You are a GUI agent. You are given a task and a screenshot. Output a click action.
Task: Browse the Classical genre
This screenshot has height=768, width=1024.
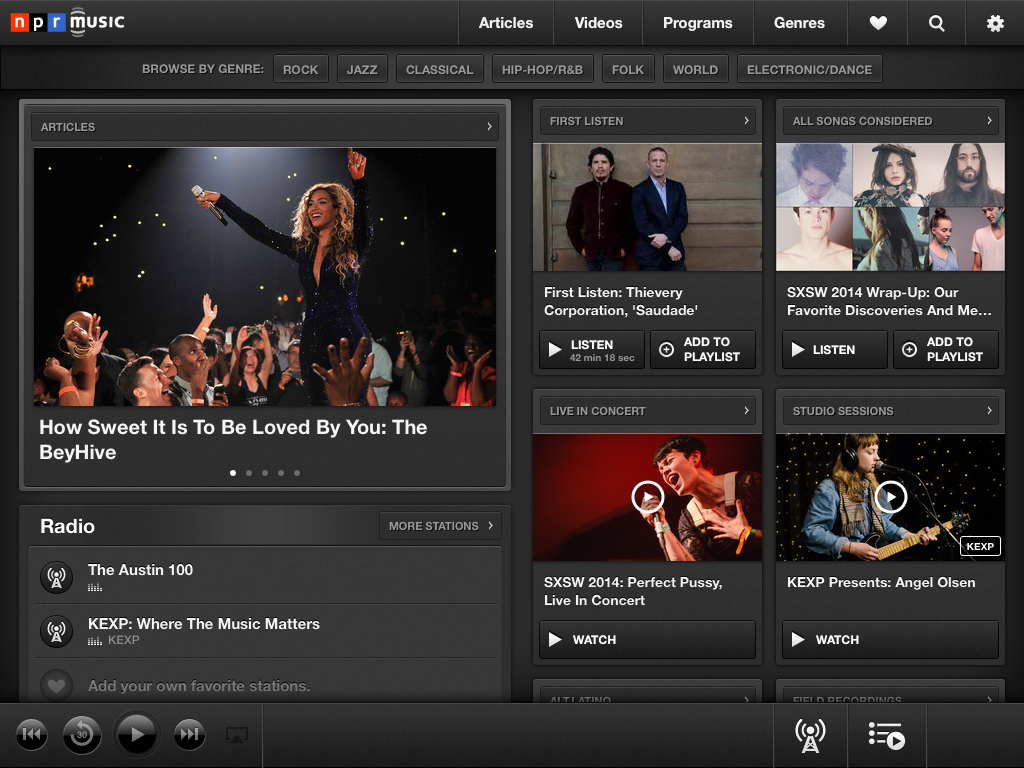(x=440, y=69)
